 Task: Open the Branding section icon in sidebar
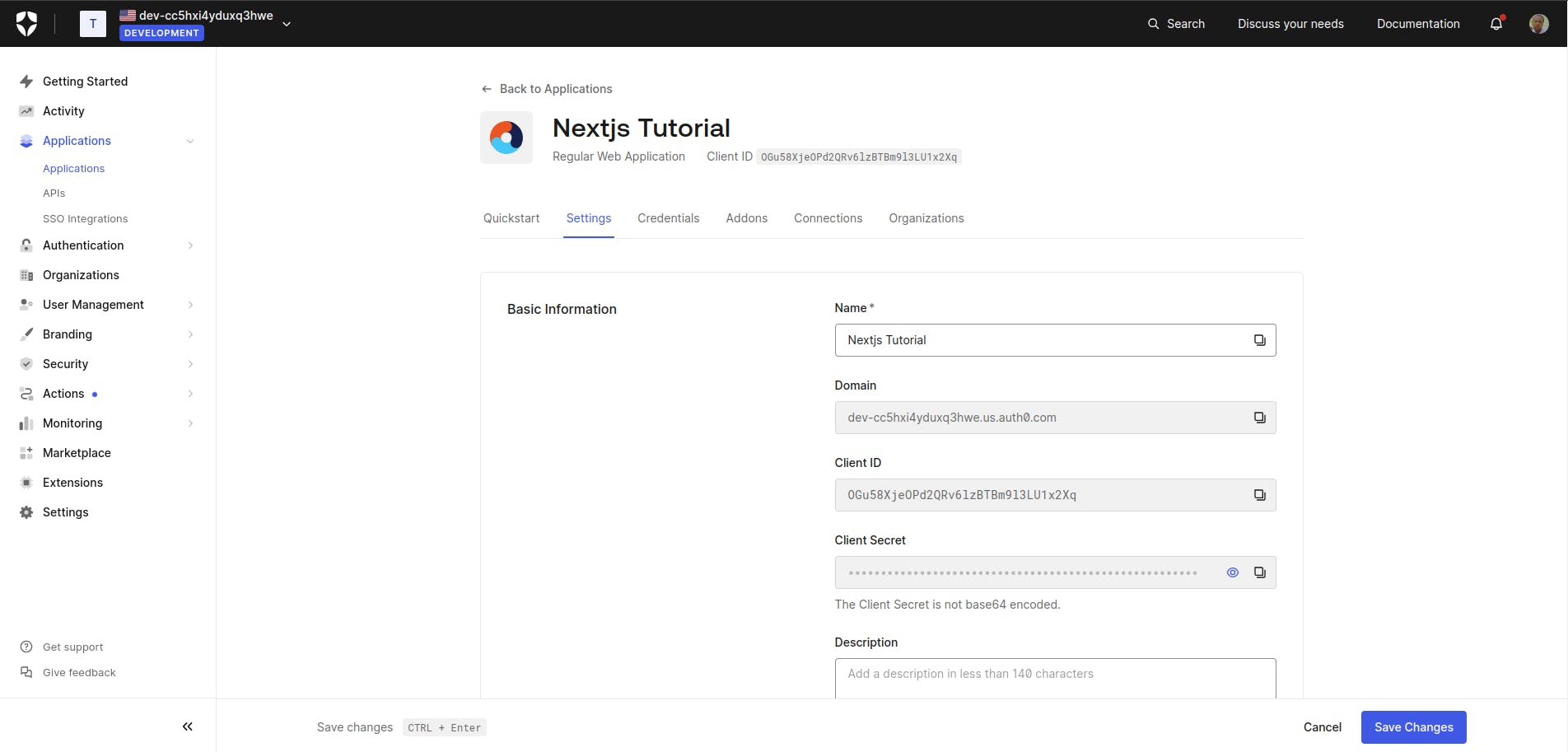click(26, 334)
